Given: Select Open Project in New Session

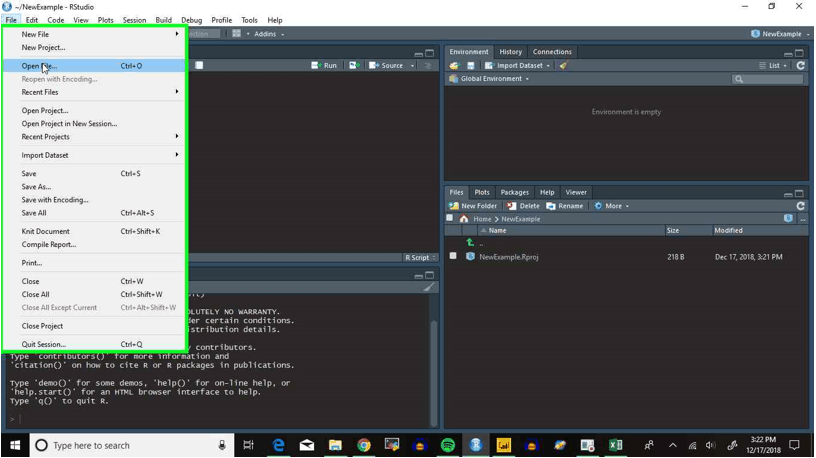Looking at the screenshot, I should 94,123.
